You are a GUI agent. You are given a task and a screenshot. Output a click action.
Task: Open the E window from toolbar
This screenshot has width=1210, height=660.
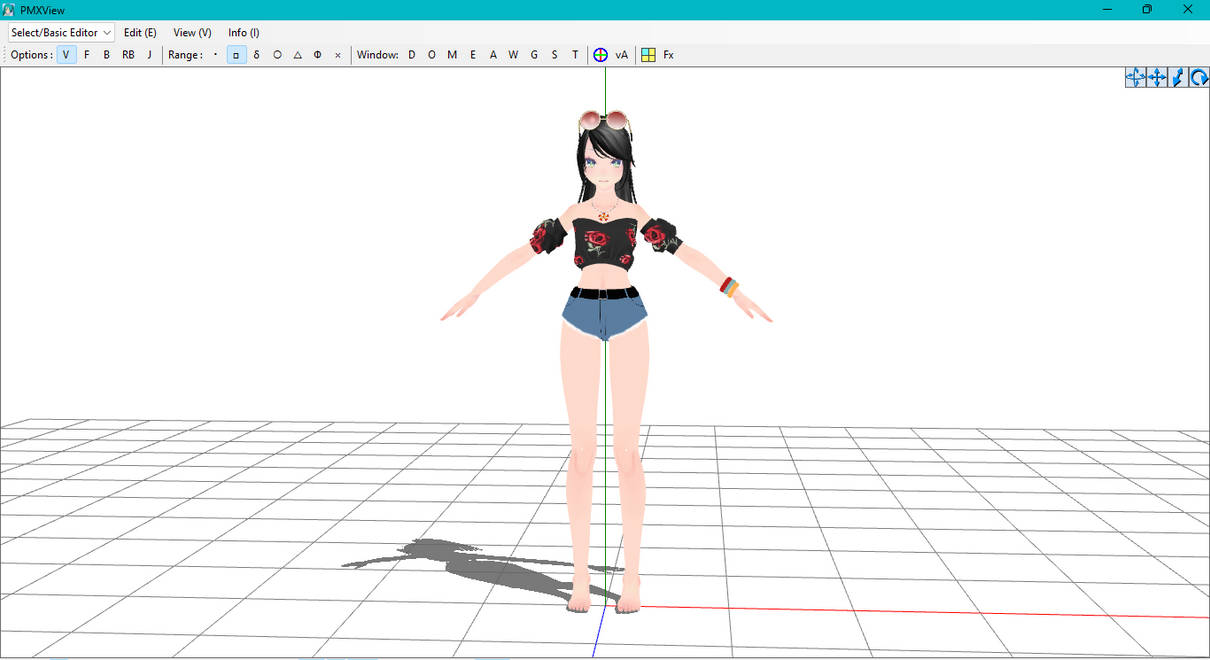[473, 55]
